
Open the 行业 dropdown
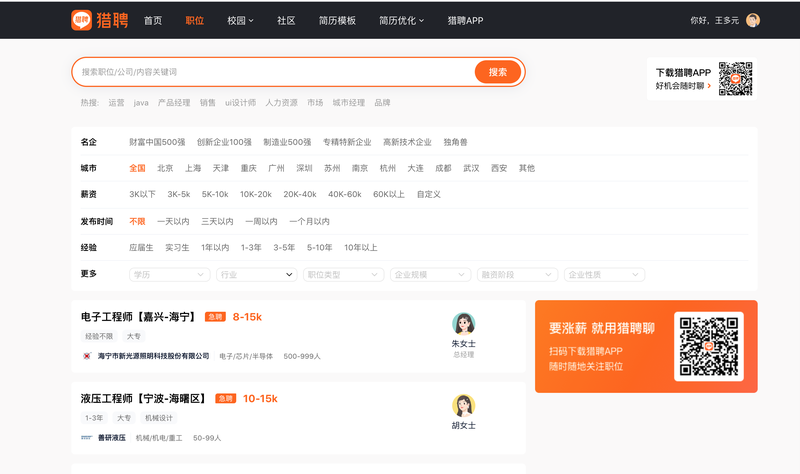click(x=257, y=275)
